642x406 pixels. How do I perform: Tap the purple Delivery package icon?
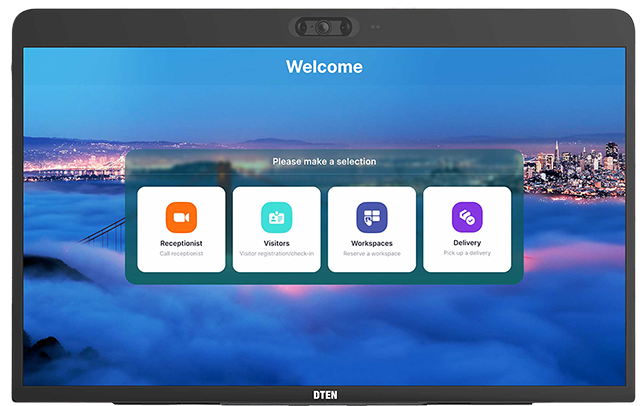coord(467,217)
